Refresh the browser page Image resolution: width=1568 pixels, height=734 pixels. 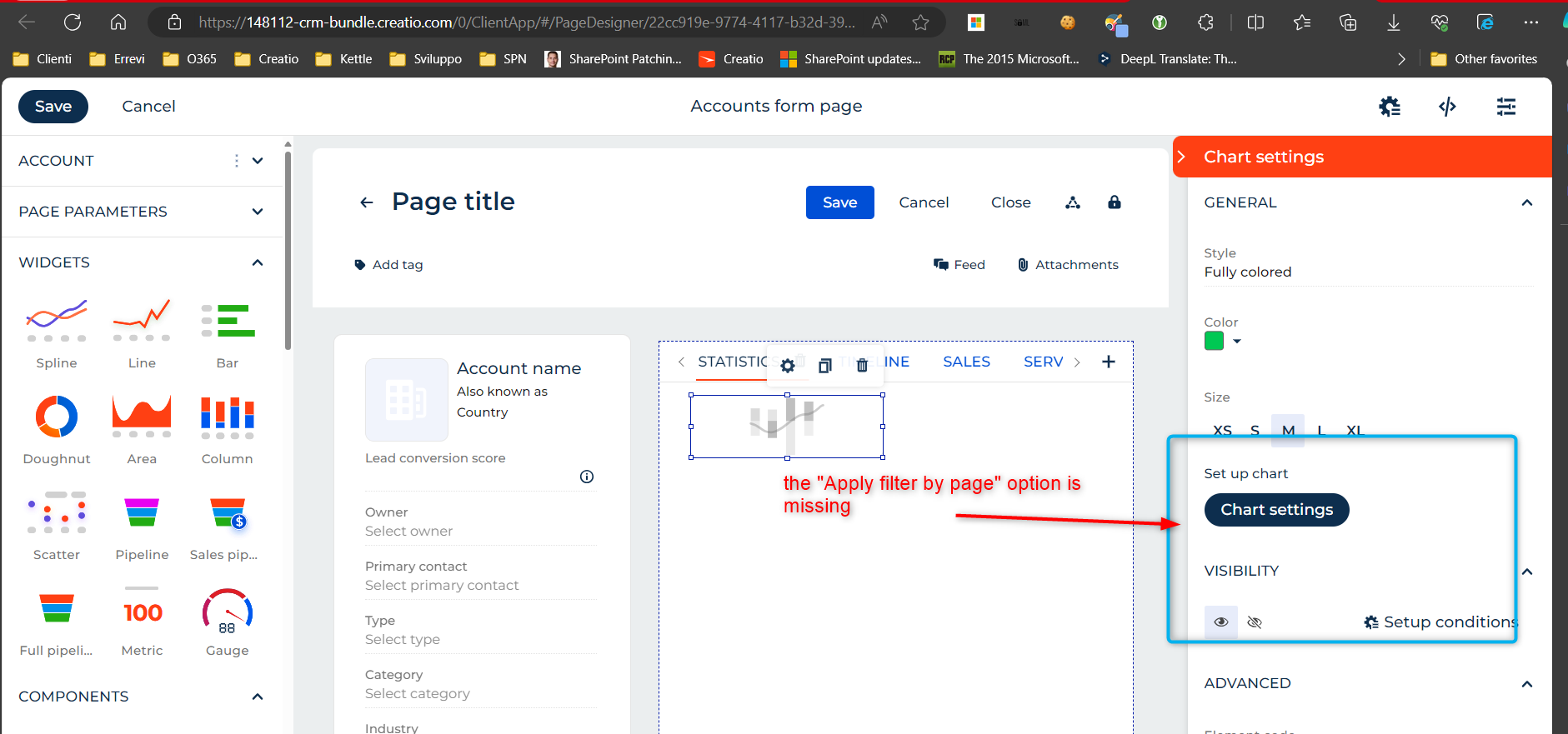click(73, 22)
